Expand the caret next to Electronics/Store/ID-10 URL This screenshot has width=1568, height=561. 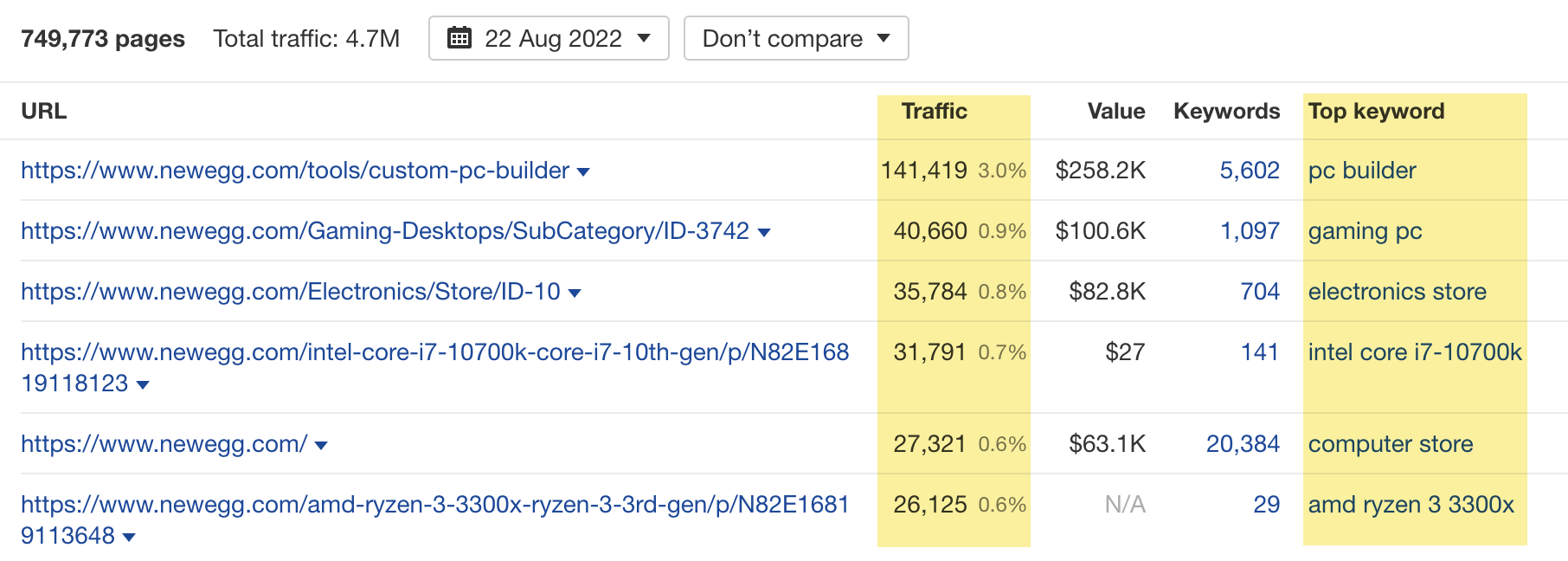point(575,293)
